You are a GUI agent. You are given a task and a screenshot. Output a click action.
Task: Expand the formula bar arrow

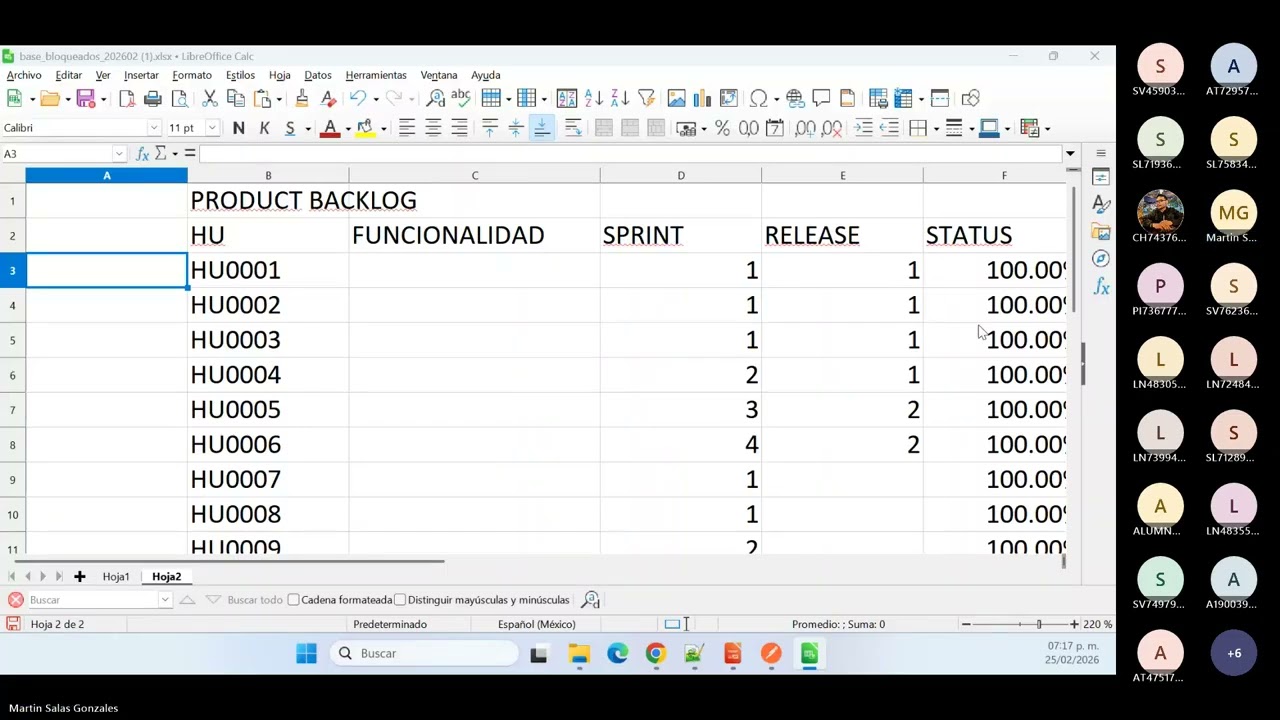click(x=1070, y=154)
